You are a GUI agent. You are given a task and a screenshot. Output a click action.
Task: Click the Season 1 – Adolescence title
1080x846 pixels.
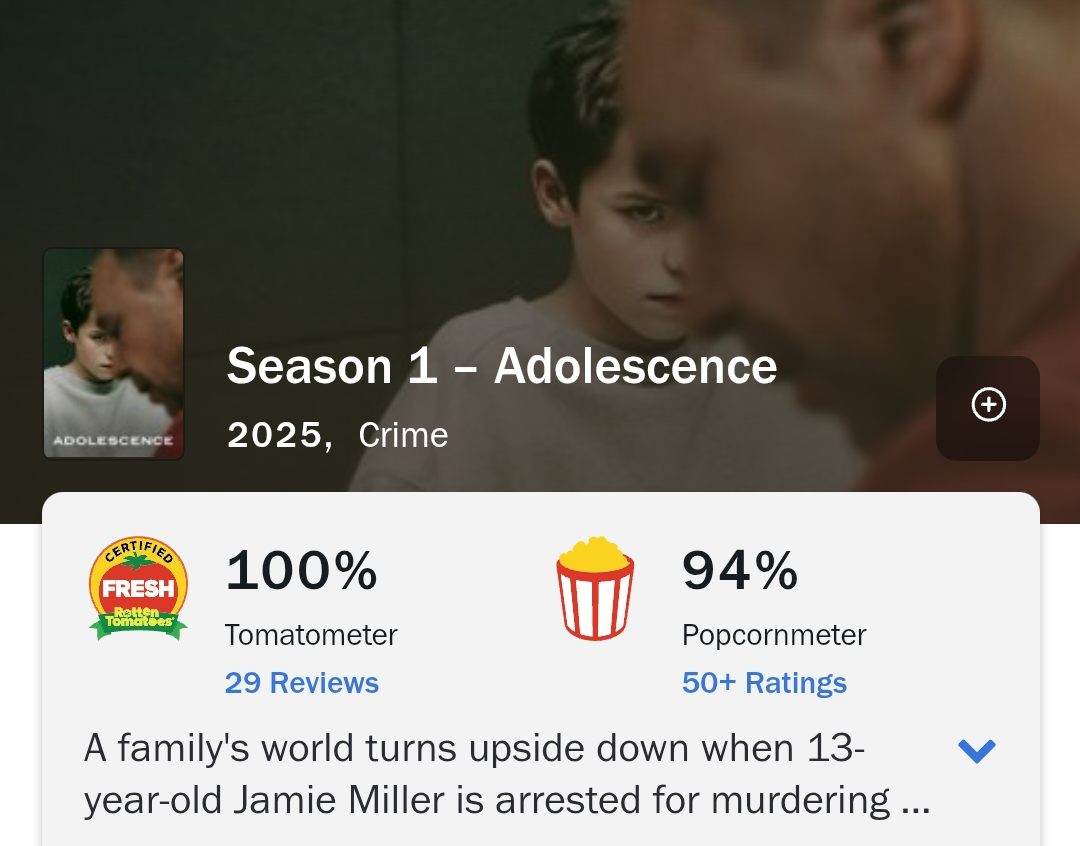click(x=501, y=366)
